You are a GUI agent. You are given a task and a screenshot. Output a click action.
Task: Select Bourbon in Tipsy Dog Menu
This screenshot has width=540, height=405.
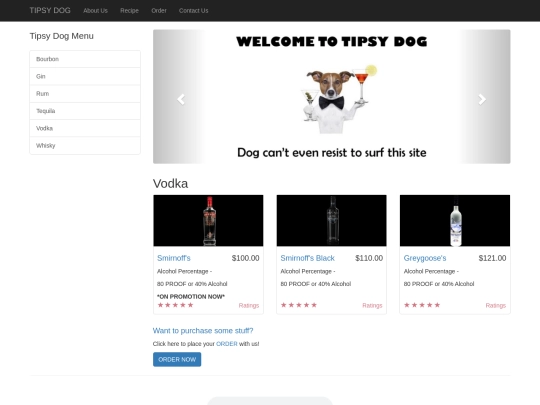tap(85, 59)
